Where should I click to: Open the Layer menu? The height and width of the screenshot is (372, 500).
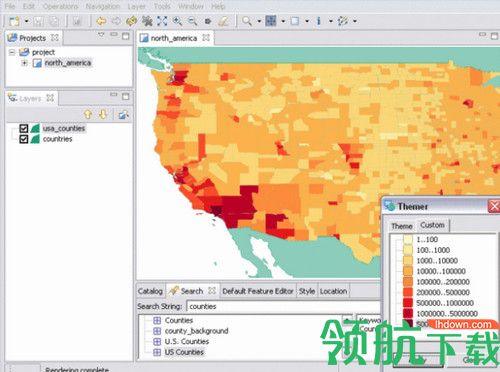137,6
